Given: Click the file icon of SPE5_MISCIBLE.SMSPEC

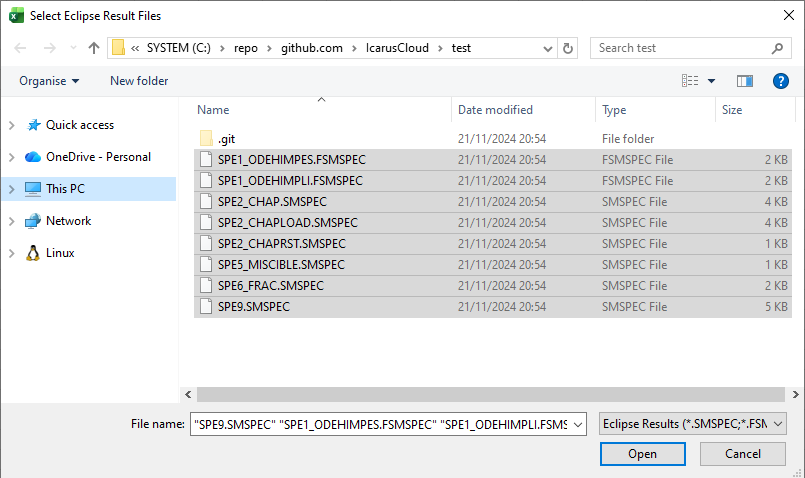Looking at the screenshot, I should 206,264.
